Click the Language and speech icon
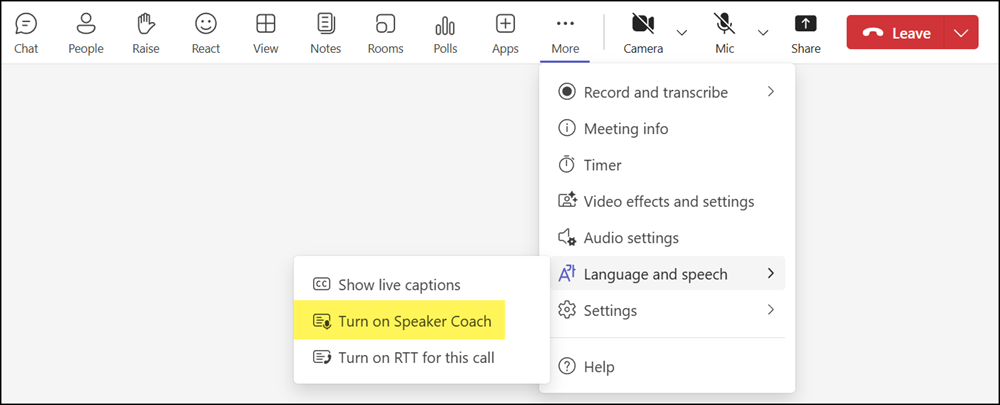This screenshot has width=1000, height=405. tap(567, 274)
